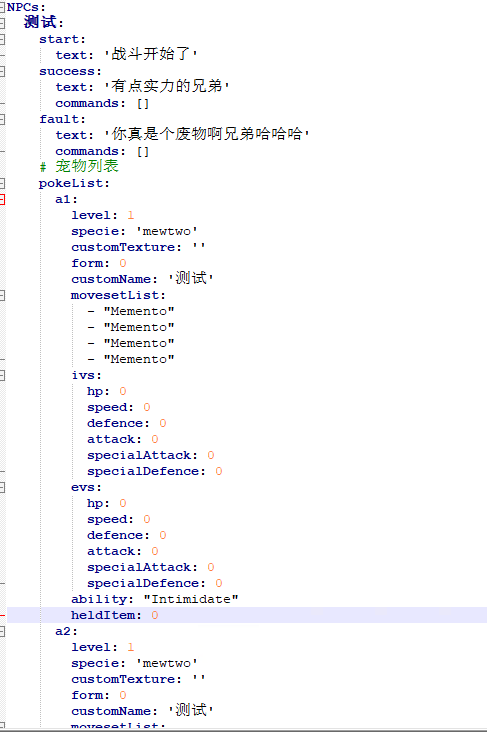Viewport: 487px width, 732px height.
Task: Click the text value '你真是个废物啊兄弟哈哈哈'
Action: (x=206, y=134)
